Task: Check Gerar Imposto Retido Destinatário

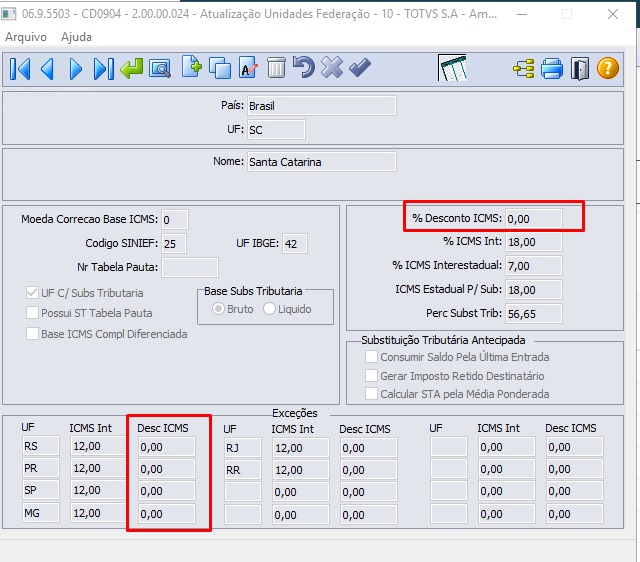Action: coord(371,375)
